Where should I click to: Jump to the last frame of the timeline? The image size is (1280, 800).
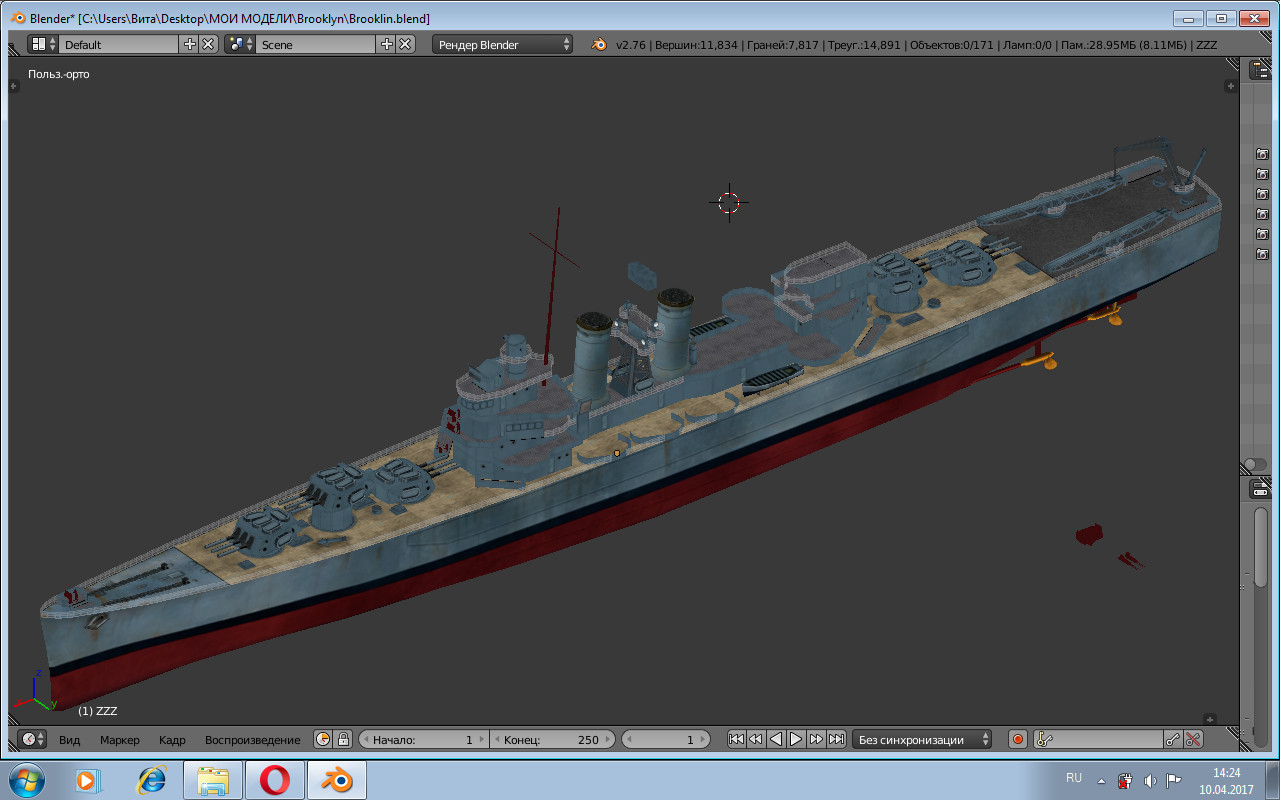pyautogui.click(x=836, y=740)
